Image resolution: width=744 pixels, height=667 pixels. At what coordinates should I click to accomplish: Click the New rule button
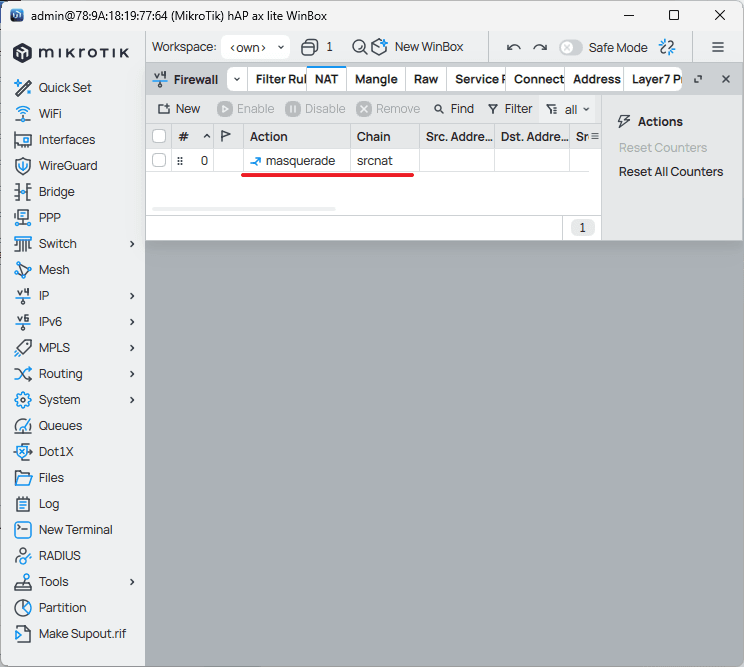tap(179, 109)
